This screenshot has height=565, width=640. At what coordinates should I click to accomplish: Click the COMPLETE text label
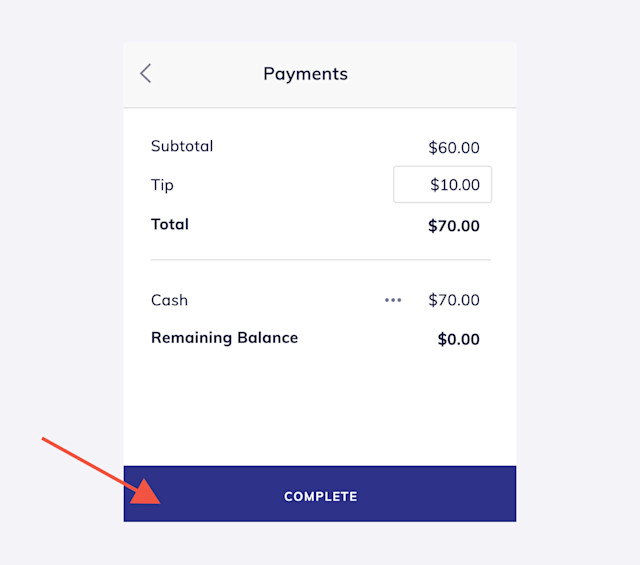[x=320, y=496]
